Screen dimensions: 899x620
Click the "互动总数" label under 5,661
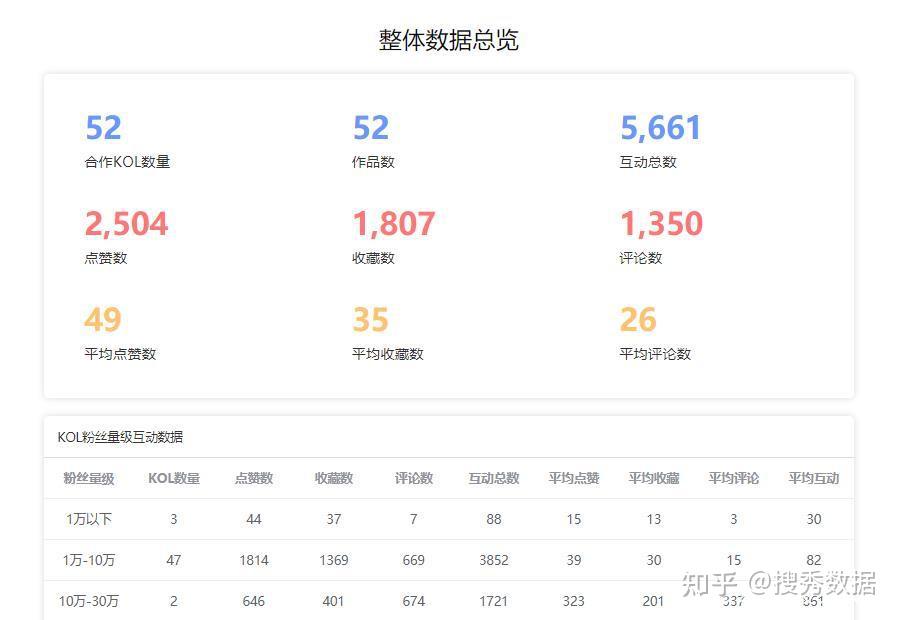(x=648, y=162)
